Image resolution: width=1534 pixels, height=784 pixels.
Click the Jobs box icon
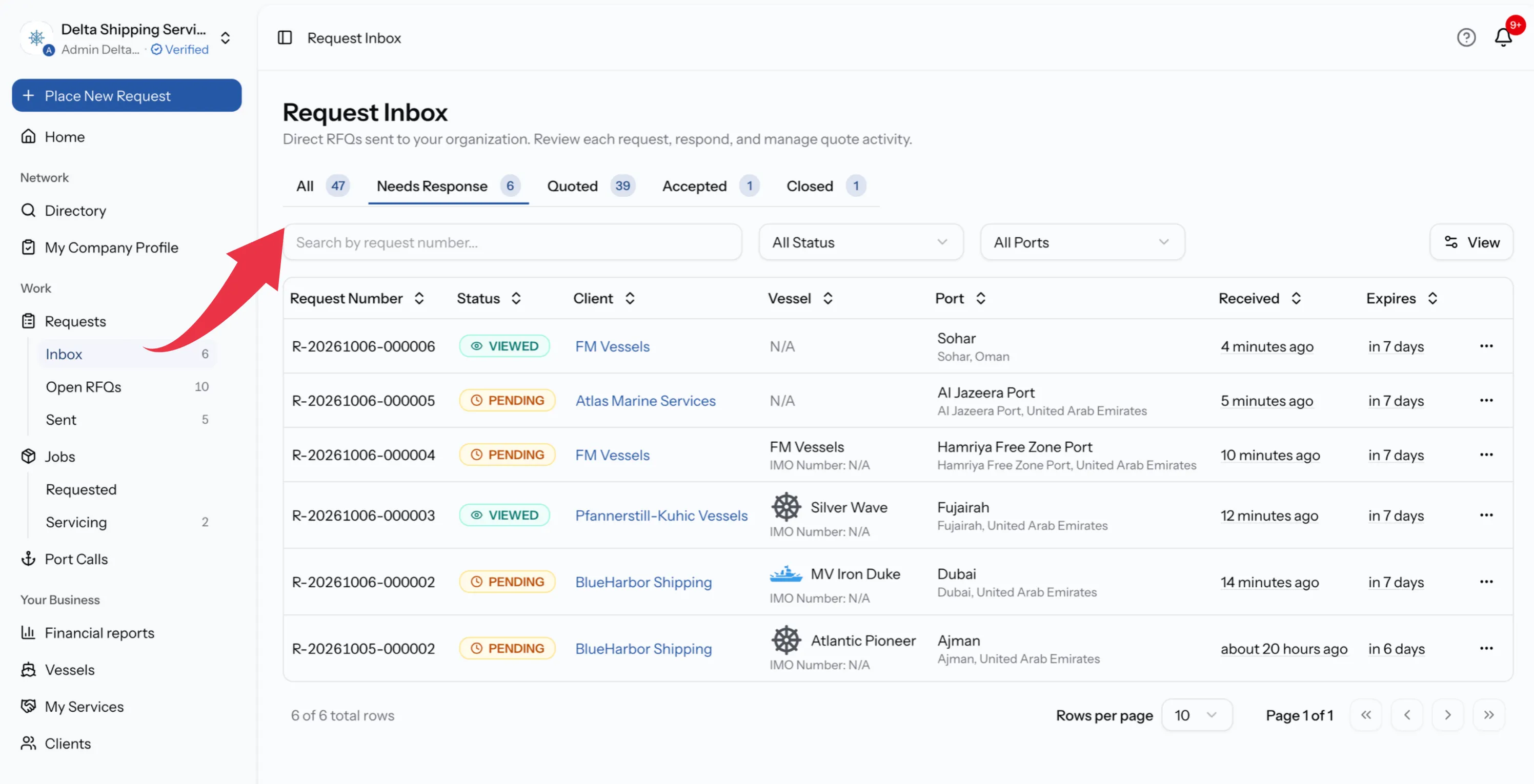point(28,456)
